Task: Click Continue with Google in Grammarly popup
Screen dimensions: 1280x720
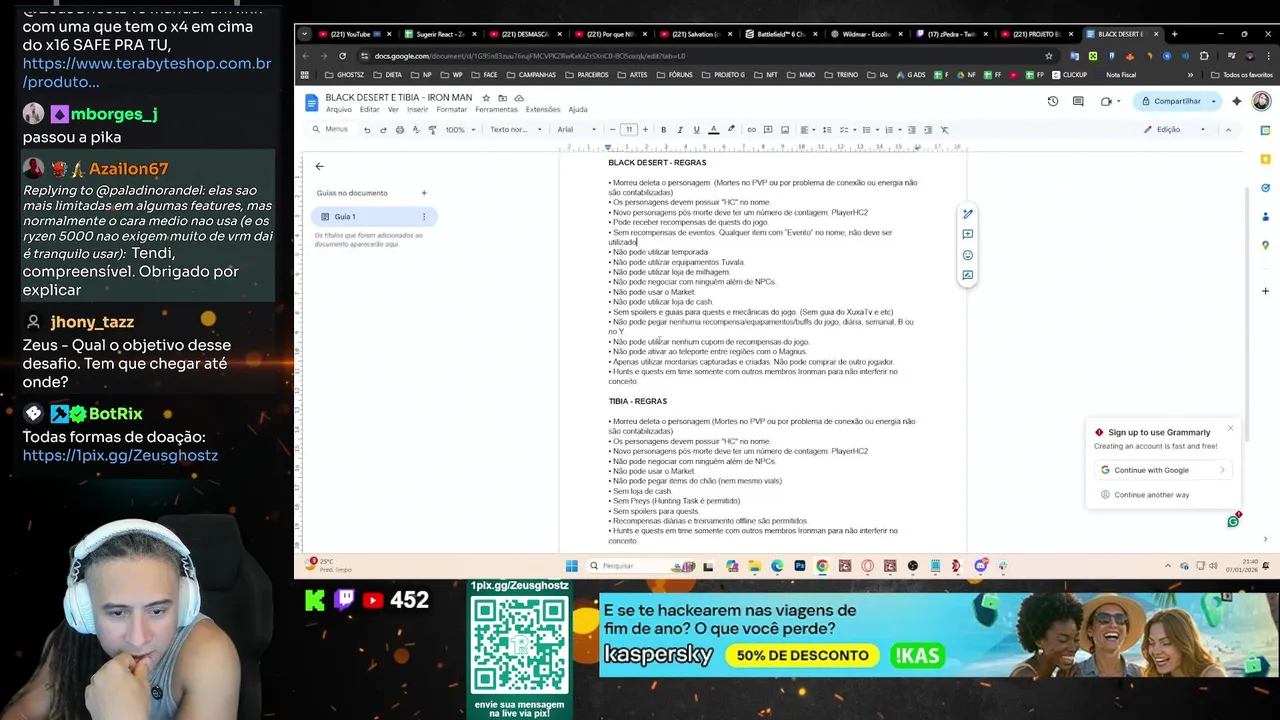Action: pyautogui.click(x=1163, y=470)
